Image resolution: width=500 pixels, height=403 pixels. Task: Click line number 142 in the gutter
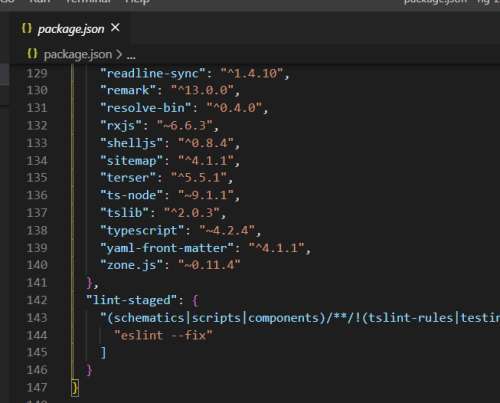click(x=37, y=300)
